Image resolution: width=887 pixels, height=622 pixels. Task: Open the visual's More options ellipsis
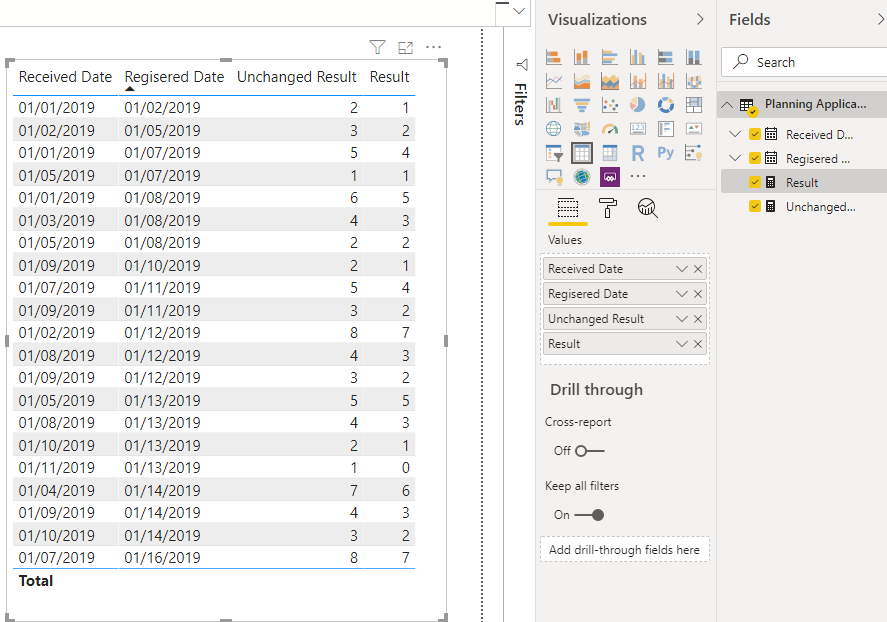pos(433,47)
